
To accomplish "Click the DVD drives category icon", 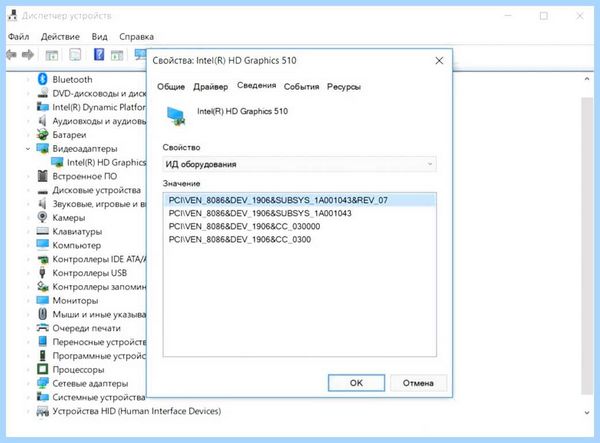I will point(42,93).
